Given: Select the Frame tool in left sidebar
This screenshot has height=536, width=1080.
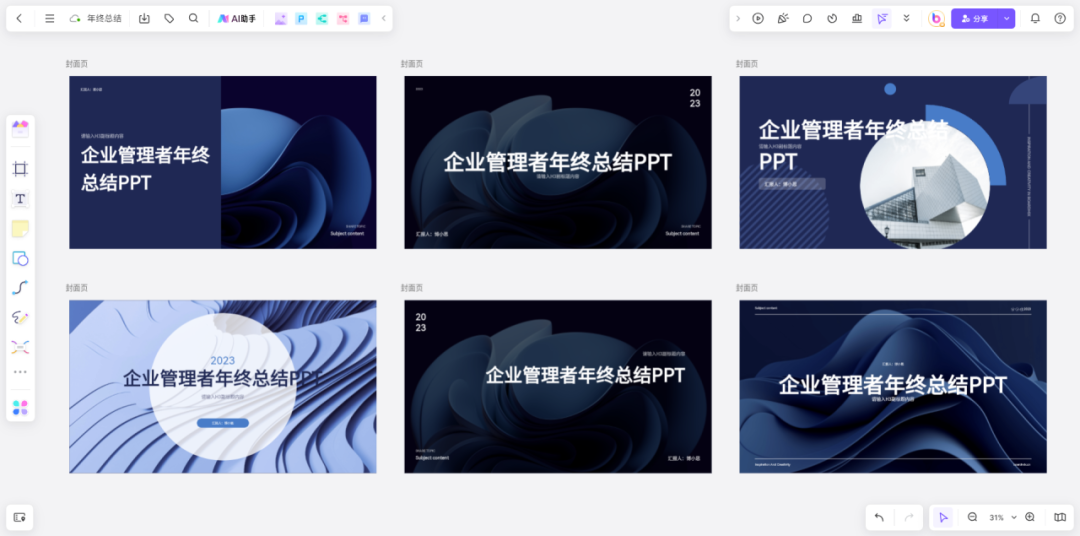Looking at the screenshot, I should tap(20, 169).
